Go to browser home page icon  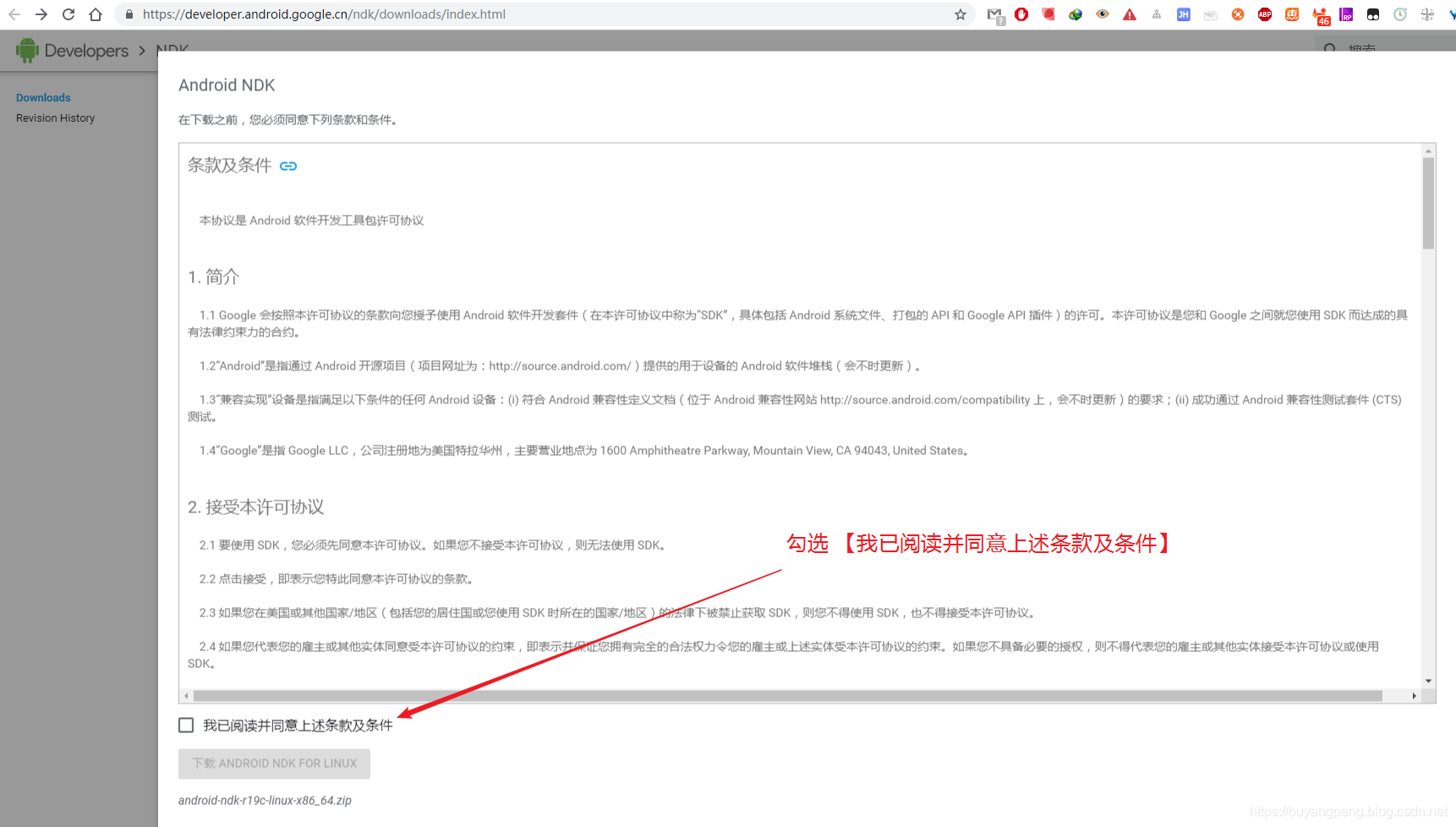pos(96,14)
